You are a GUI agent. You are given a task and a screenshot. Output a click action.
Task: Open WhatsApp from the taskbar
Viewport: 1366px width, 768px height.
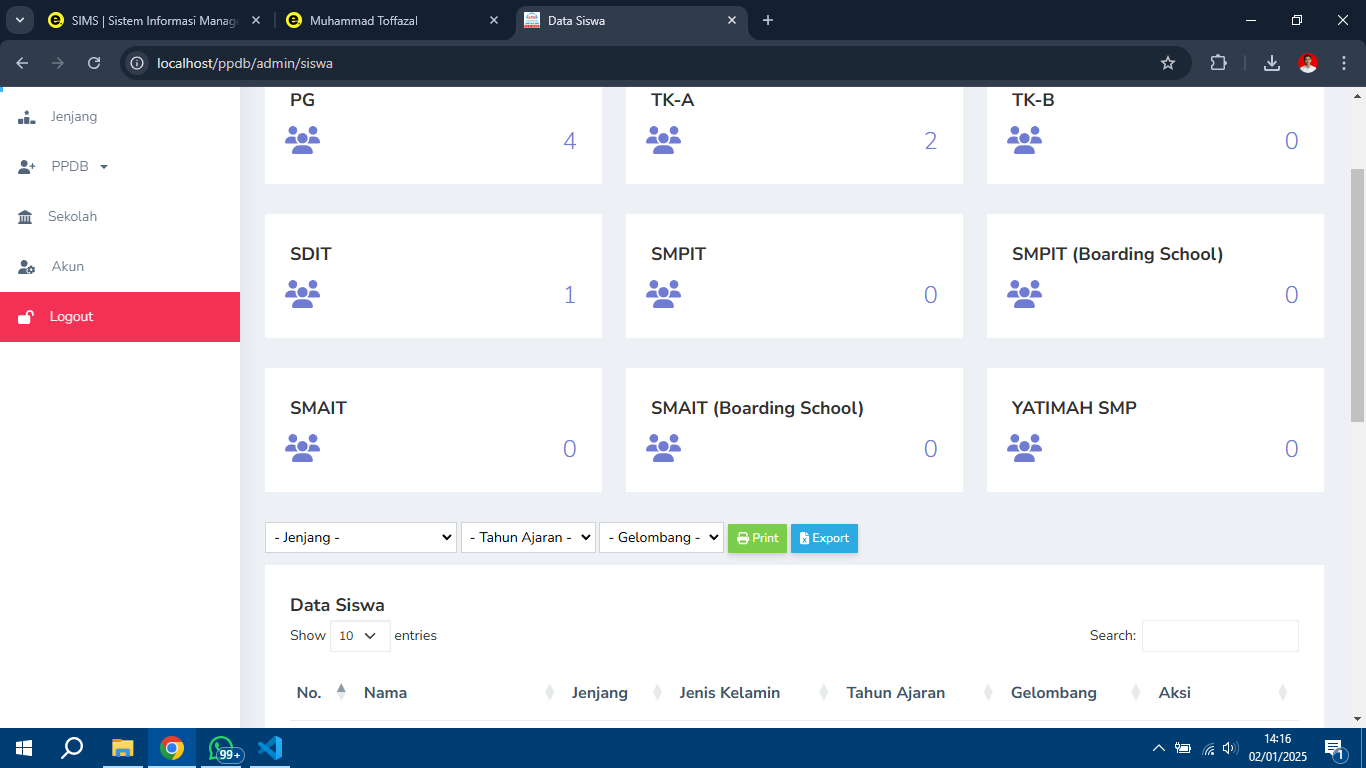pyautogui.click(x=222, y=748)
